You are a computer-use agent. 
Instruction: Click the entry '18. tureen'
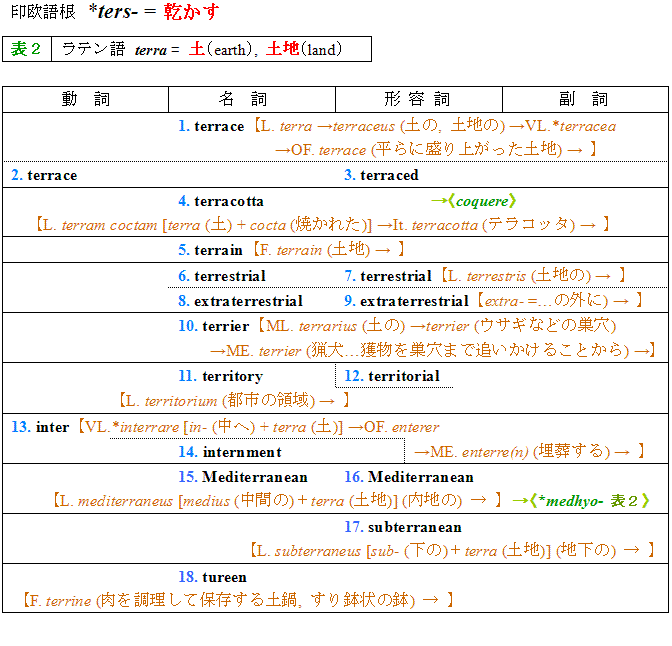coord(212,577)
